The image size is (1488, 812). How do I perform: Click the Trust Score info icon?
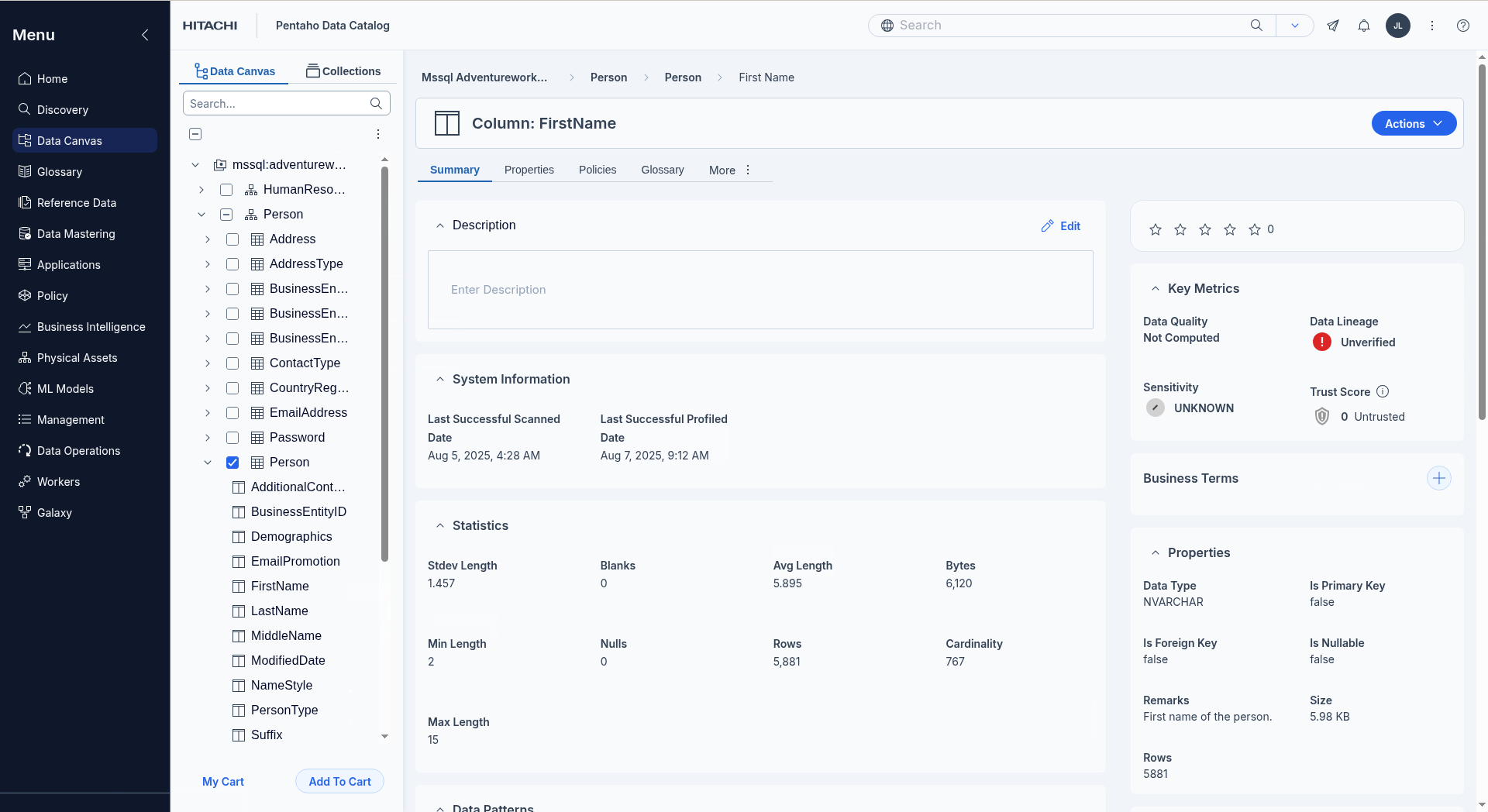[x=1383, y=392]
